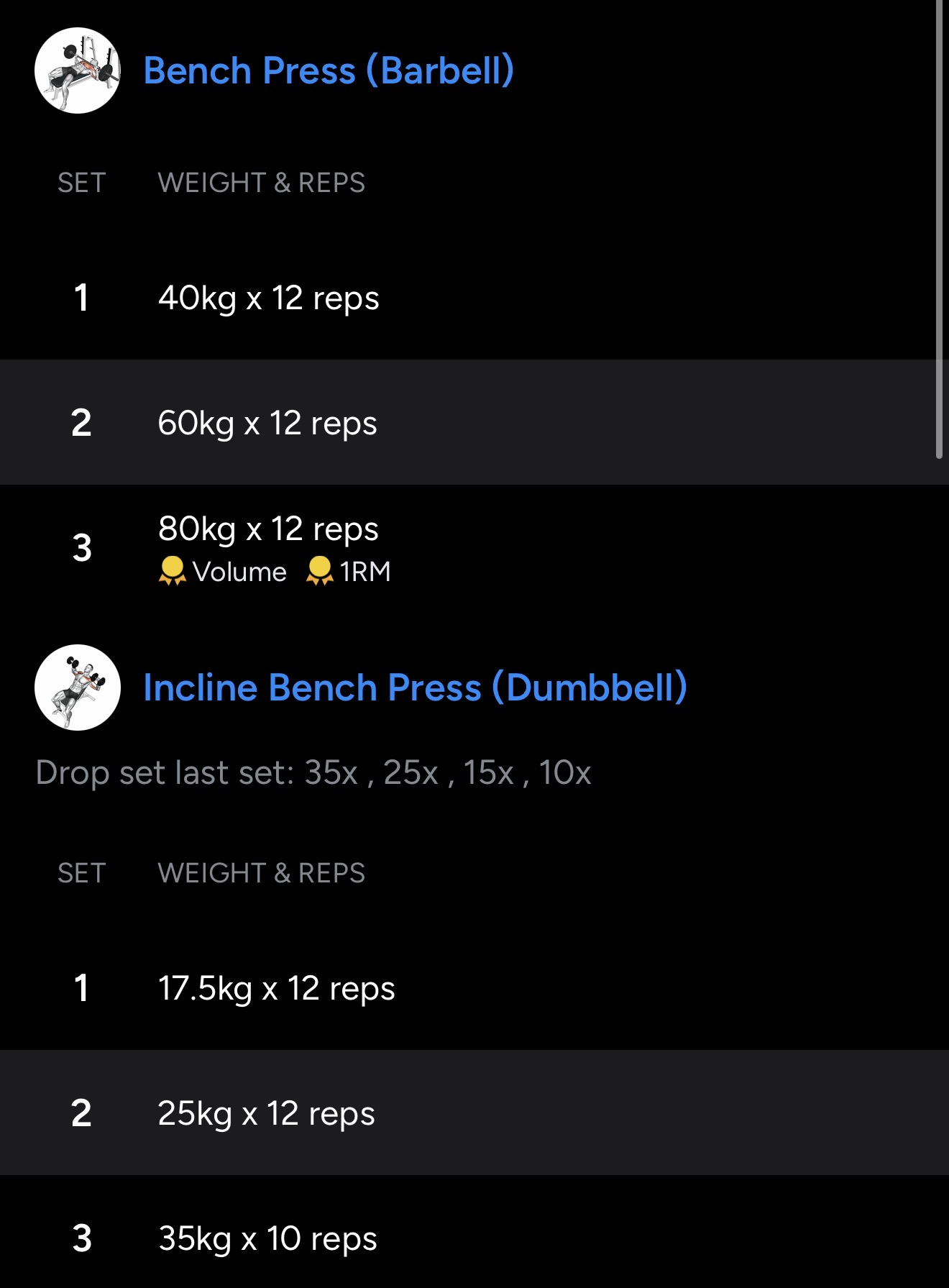Open the Bench Press (Barbell) exercise link
This screenshot has width=949, height=1288.
(329, 70)
